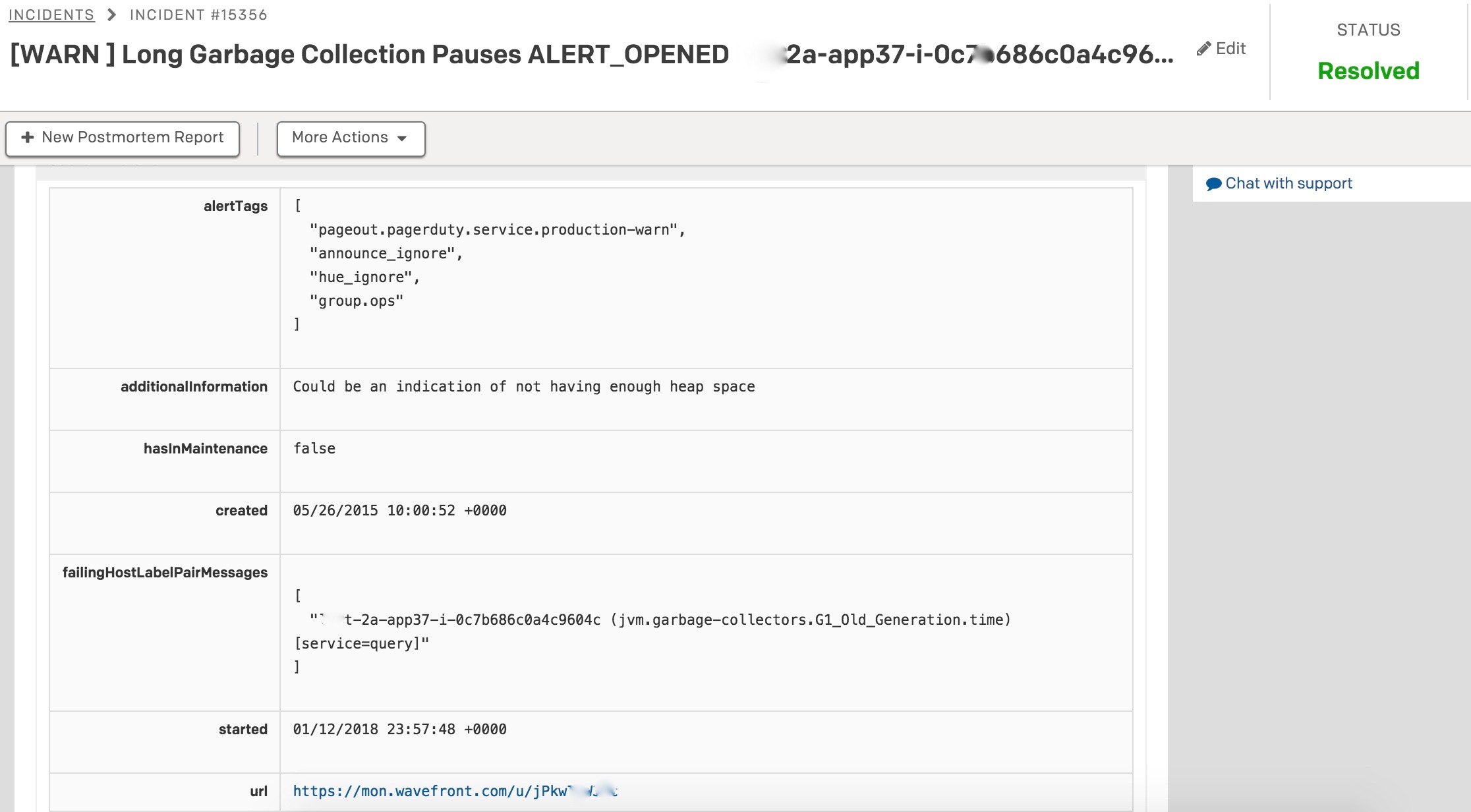Click the More Actions expand chevron arrow
The height and width of the screenshot is (812, 1471).
(403, 138)
